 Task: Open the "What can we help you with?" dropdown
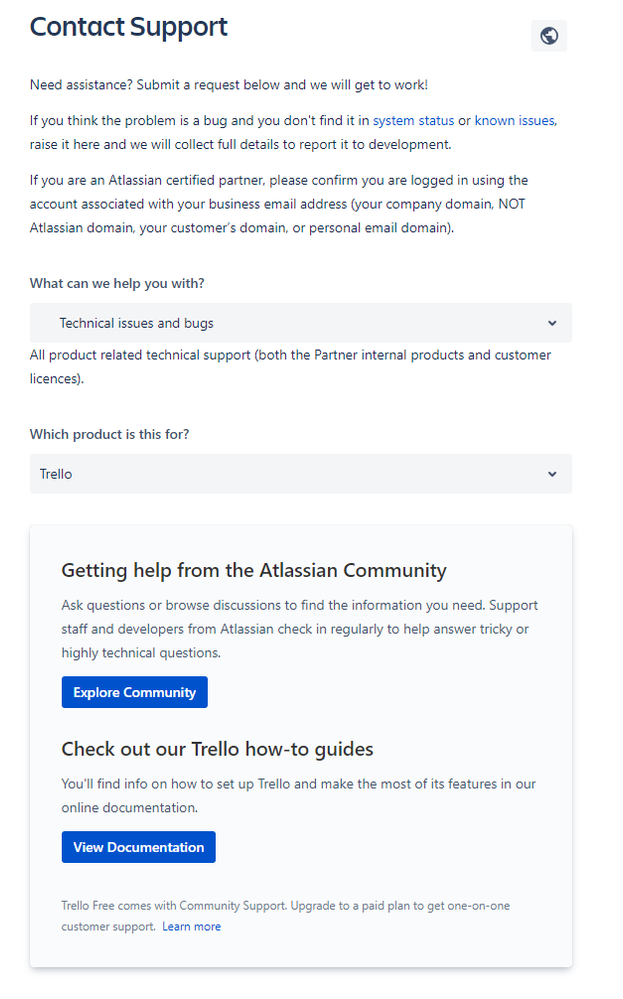coord(300,322)
